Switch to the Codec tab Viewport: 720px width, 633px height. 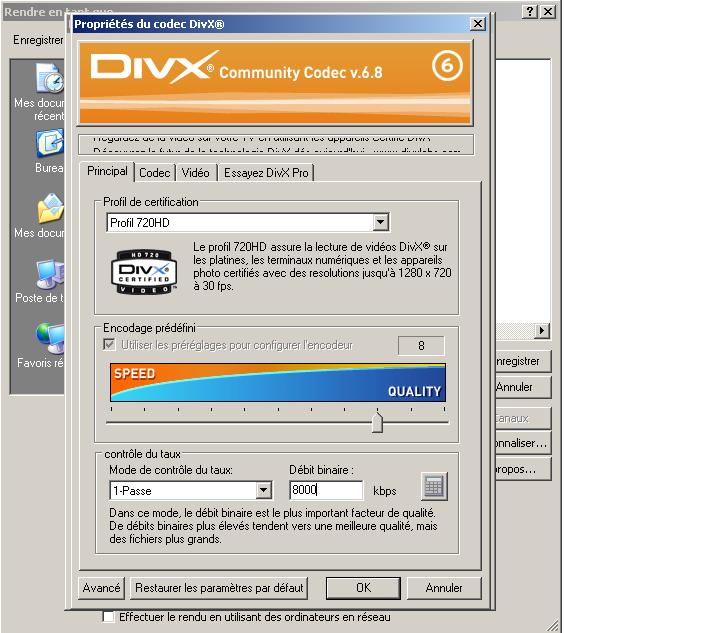155,173
